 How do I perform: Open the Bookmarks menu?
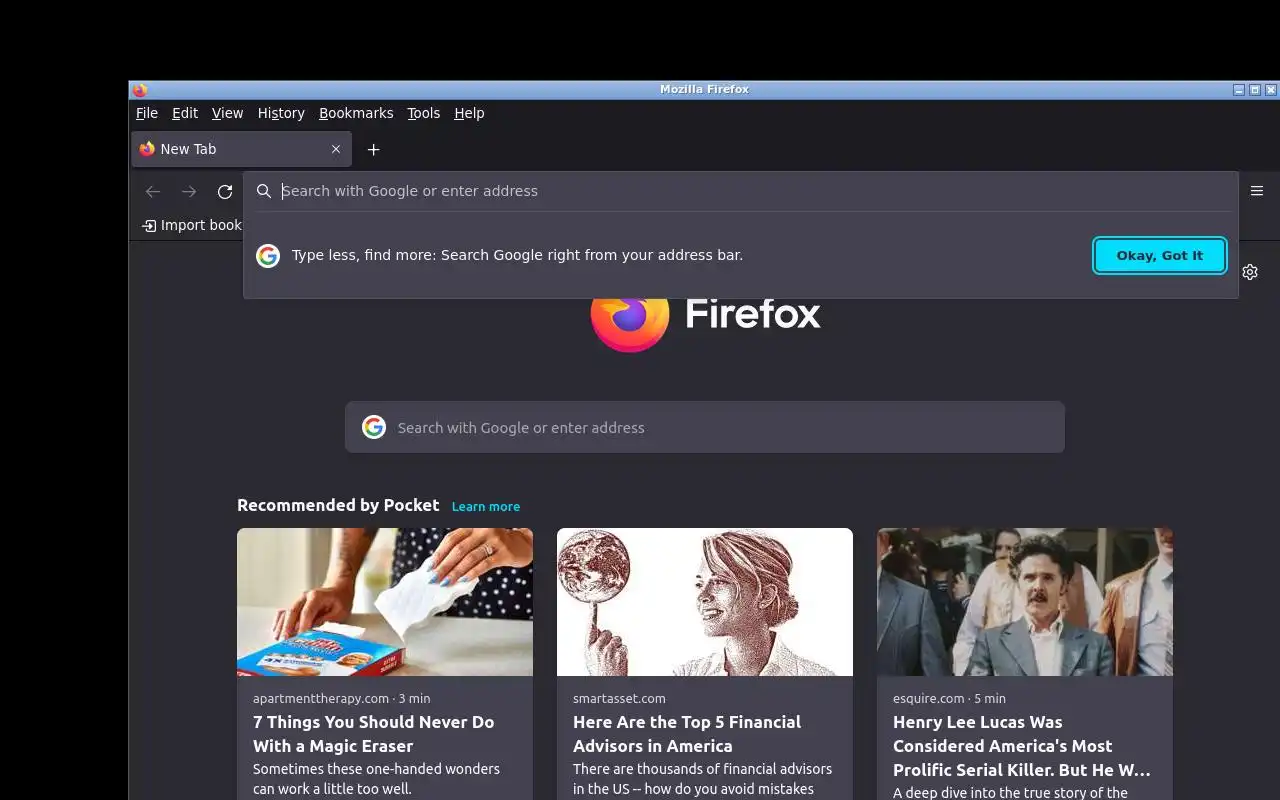tap(356, 113)
